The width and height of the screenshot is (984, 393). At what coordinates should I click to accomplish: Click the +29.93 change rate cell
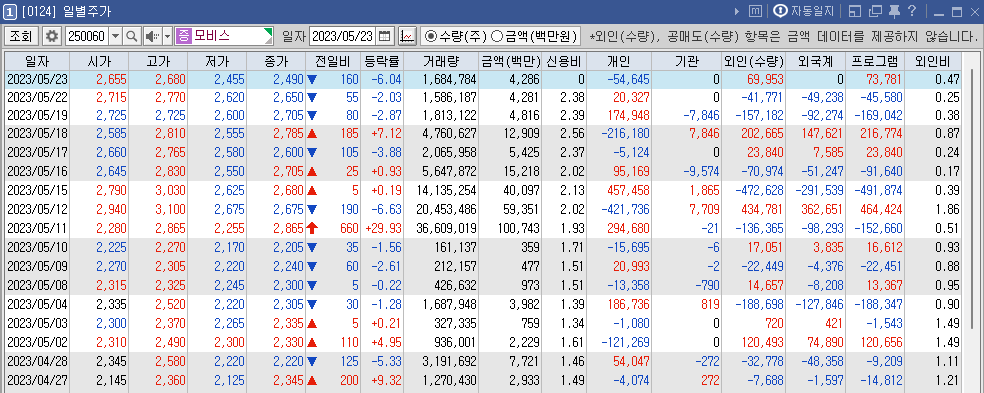coord(382,229)
